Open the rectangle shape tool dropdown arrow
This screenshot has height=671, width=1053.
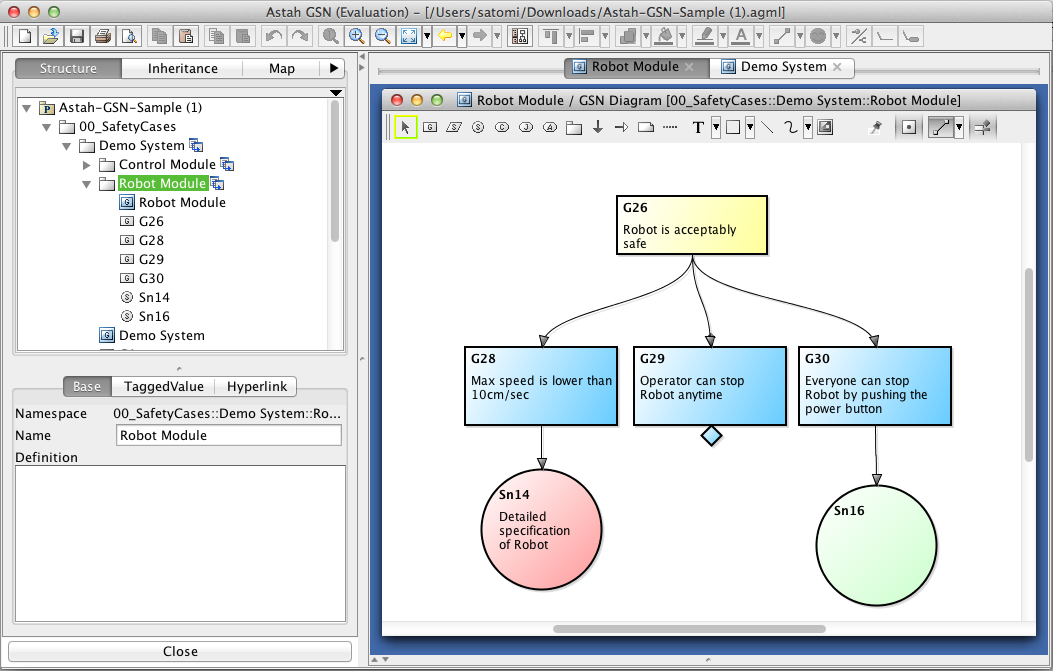(749, 128)
